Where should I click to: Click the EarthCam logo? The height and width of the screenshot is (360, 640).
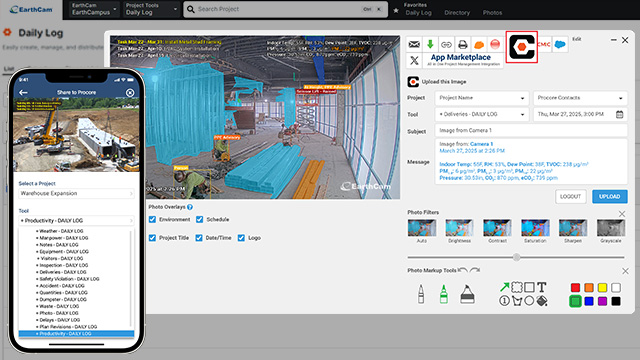click(31, 9)
